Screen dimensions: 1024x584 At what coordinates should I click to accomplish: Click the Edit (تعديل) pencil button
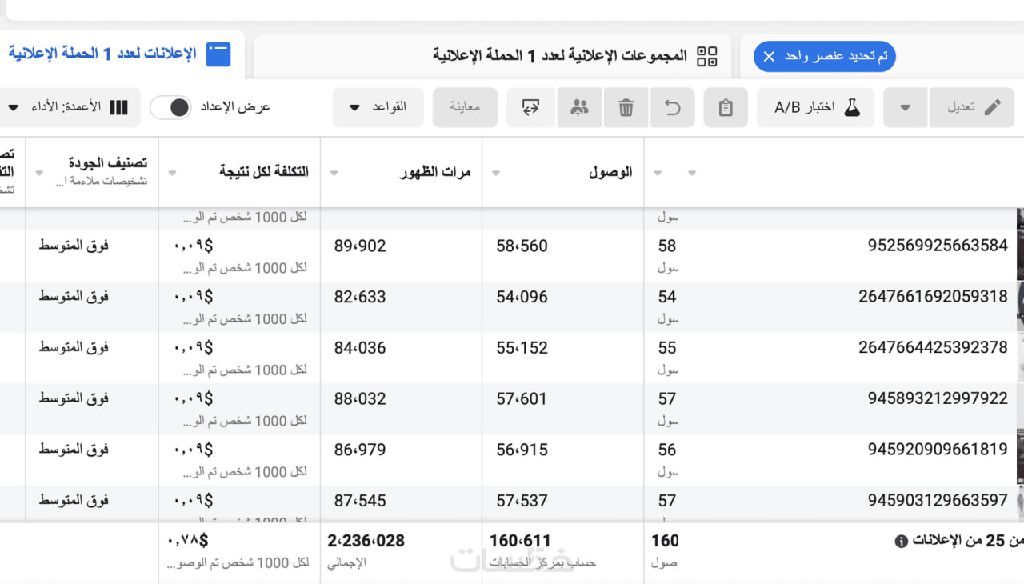(972, 108)
